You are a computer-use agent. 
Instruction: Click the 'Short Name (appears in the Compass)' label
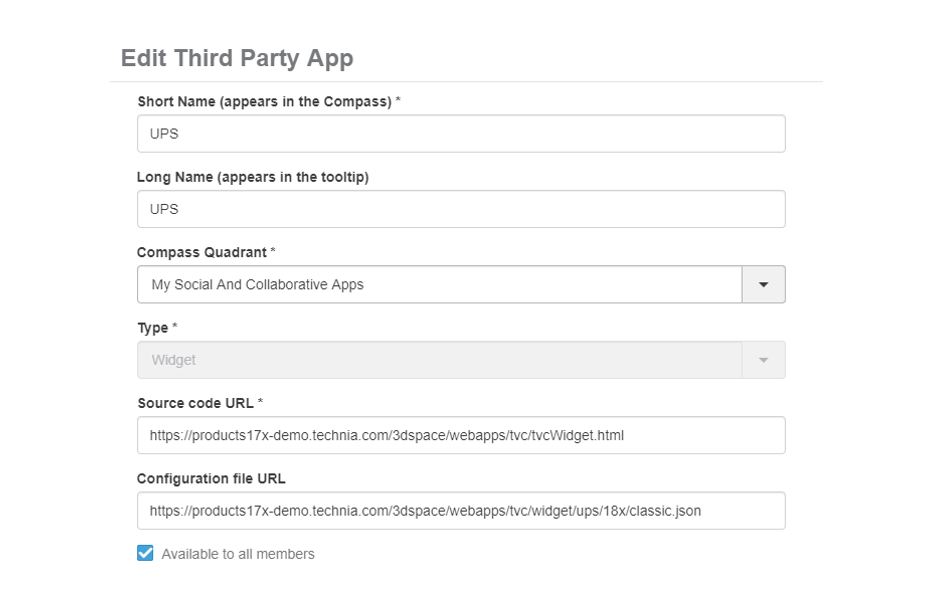coord(264,101)
